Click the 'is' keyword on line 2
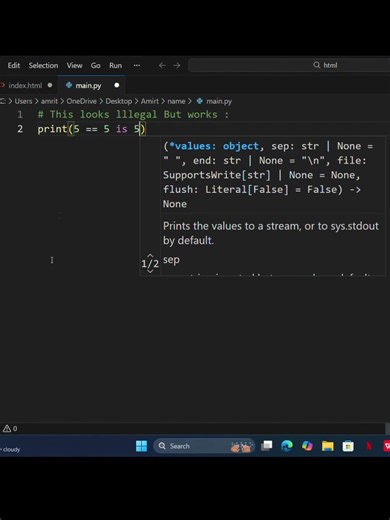Viewport: 390px width, 520px height. click(122, 129)
